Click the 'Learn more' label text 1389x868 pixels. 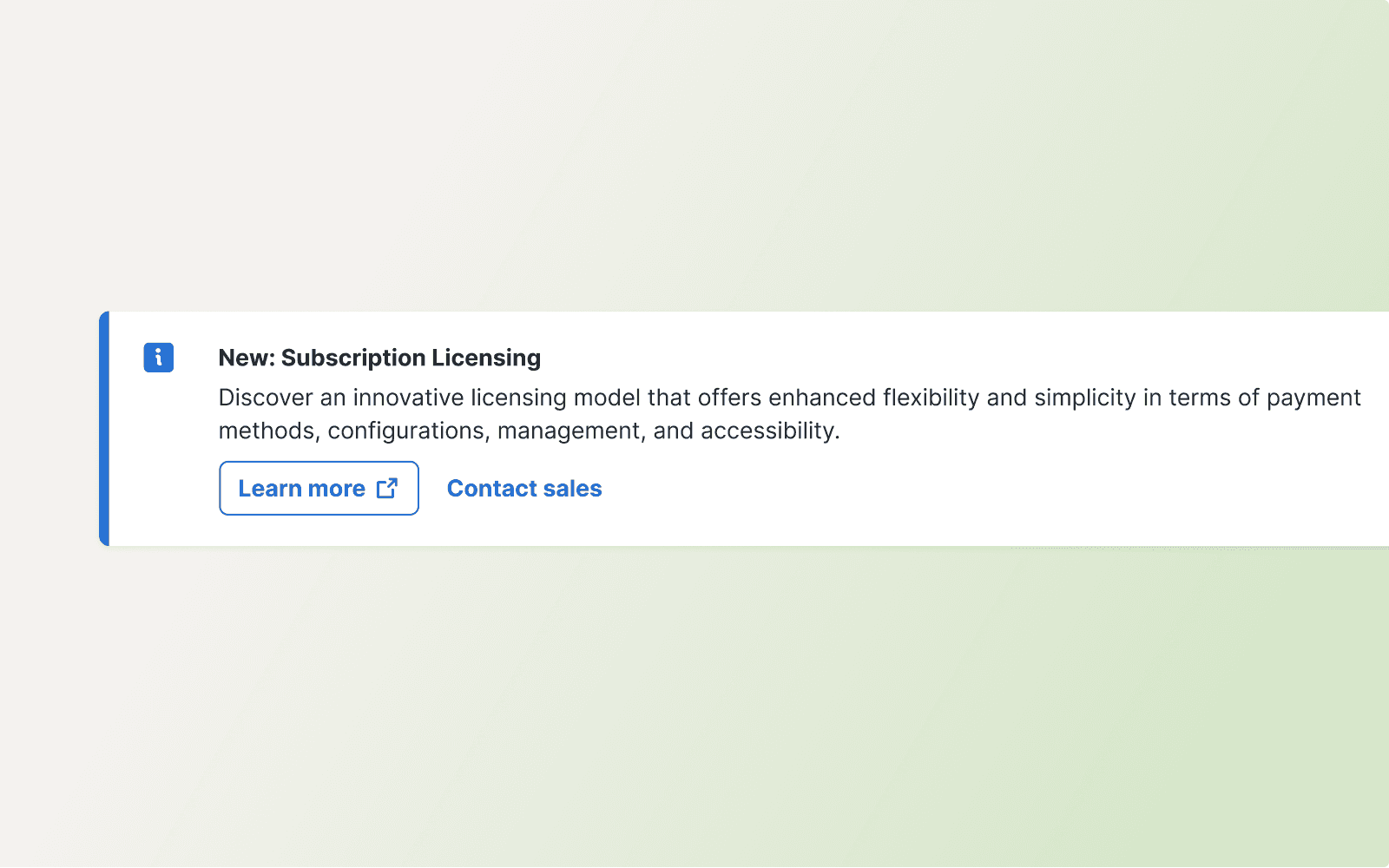302,489
